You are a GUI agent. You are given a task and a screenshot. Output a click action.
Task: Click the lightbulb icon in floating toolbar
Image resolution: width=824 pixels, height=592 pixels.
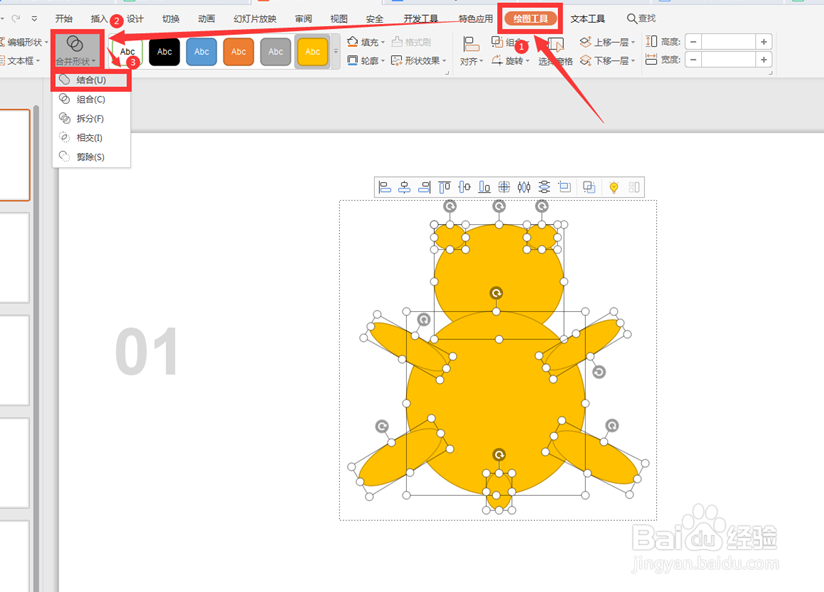tap(613, 187)
